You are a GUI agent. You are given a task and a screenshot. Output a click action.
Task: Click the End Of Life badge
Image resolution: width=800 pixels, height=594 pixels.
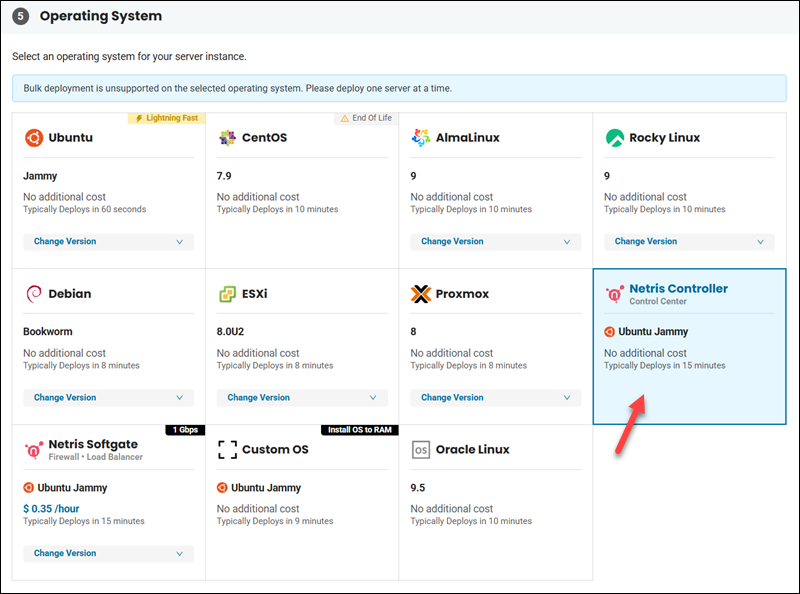[366, 118]
